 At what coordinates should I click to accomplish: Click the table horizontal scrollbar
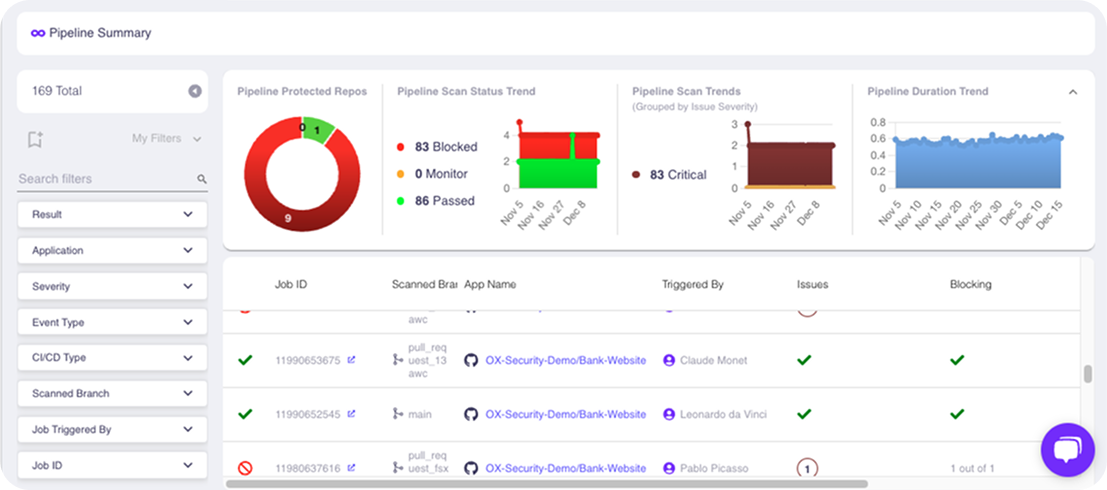point(546,484)
